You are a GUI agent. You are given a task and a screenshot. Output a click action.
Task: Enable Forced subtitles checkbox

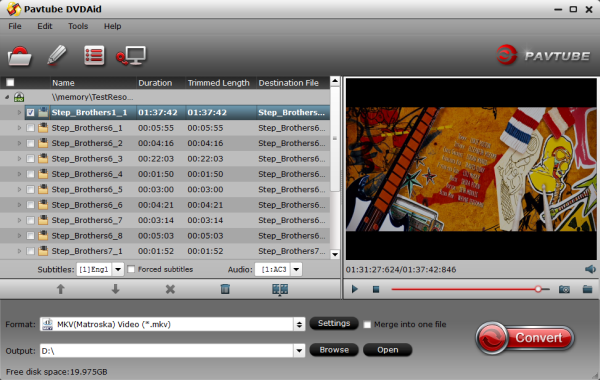131,269
